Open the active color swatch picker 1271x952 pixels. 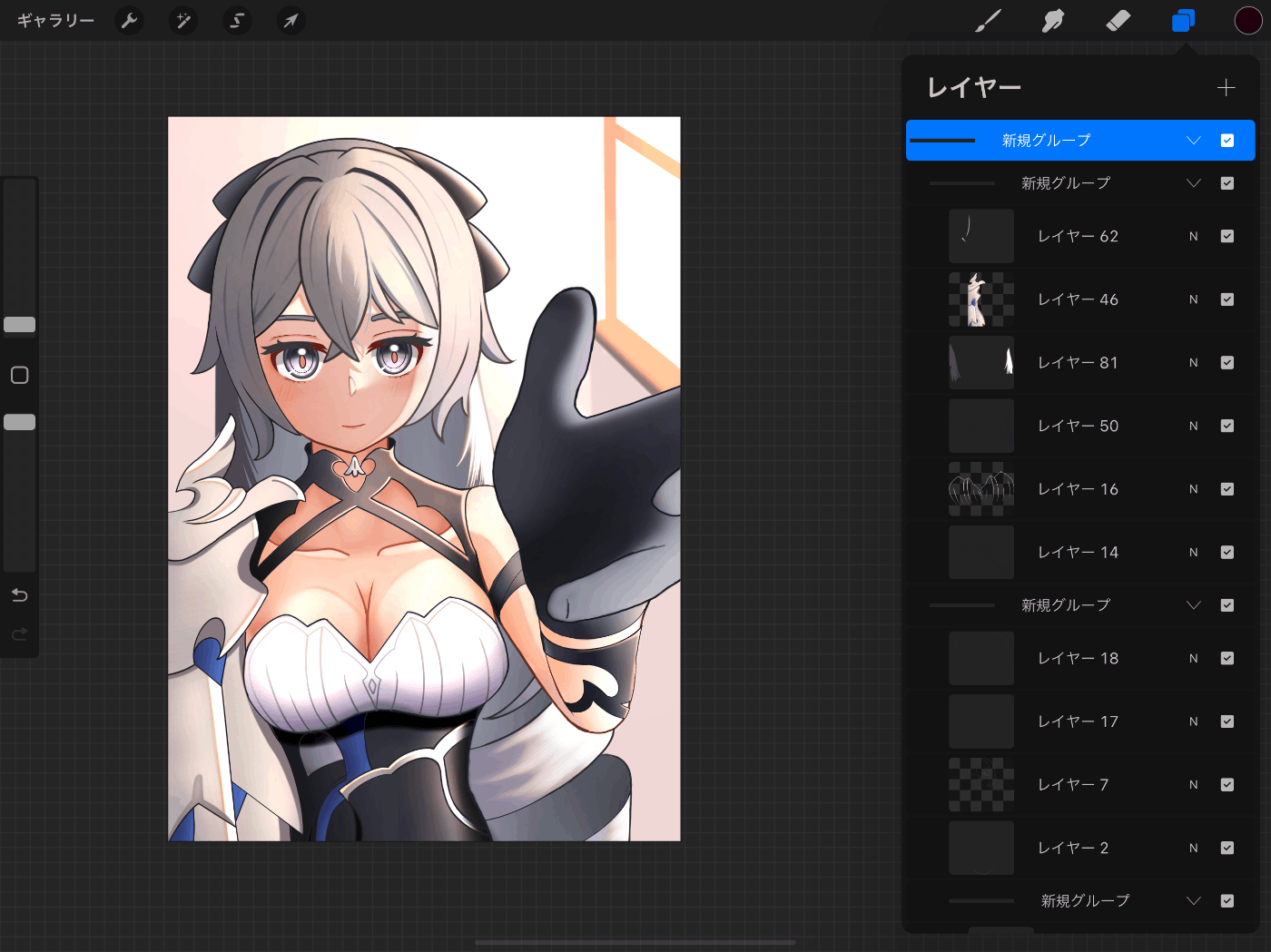1248,20
